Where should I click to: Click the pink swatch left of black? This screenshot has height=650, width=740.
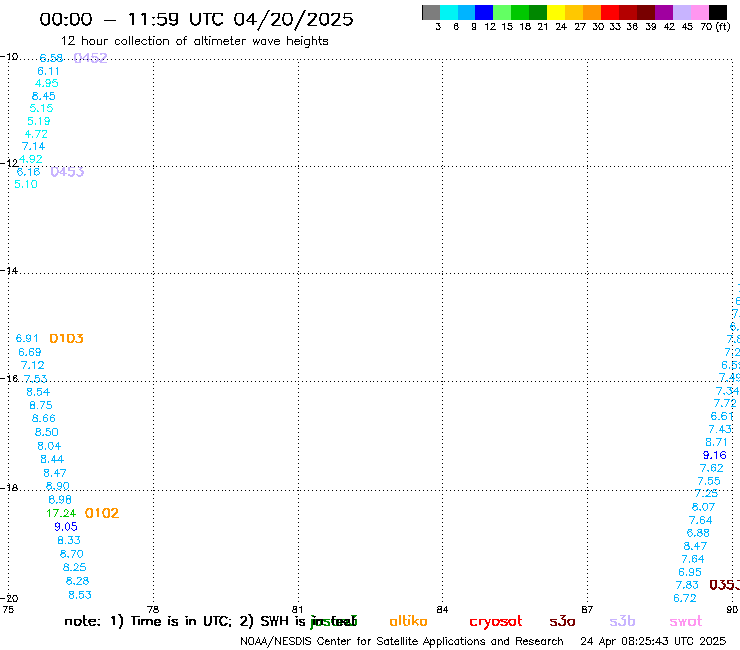tap(700, 12)
